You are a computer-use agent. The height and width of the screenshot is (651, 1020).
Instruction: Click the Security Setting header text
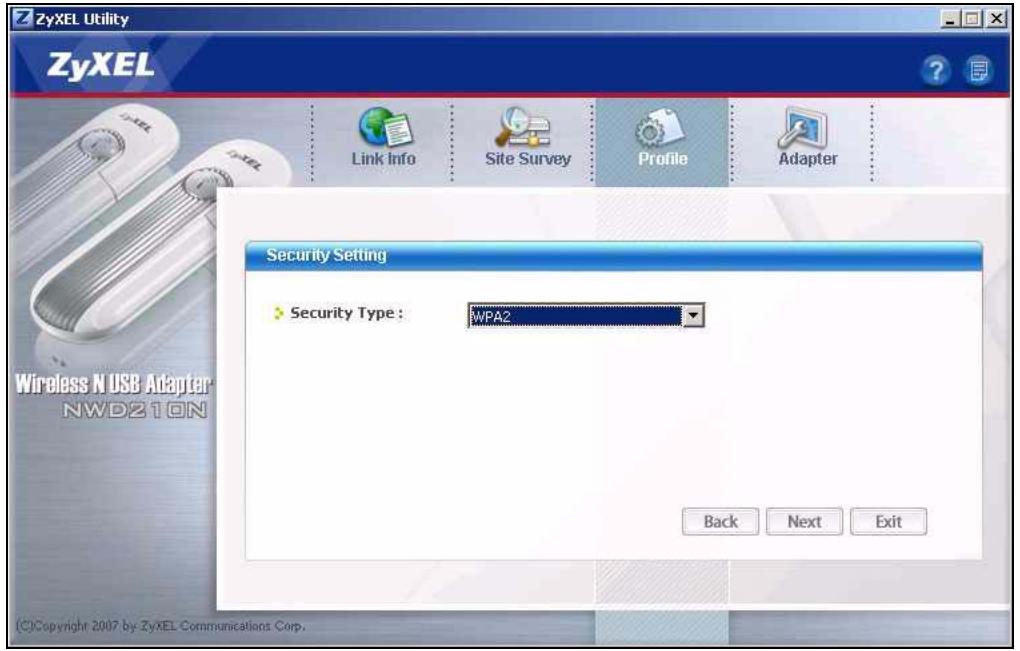tap(326, 255)
